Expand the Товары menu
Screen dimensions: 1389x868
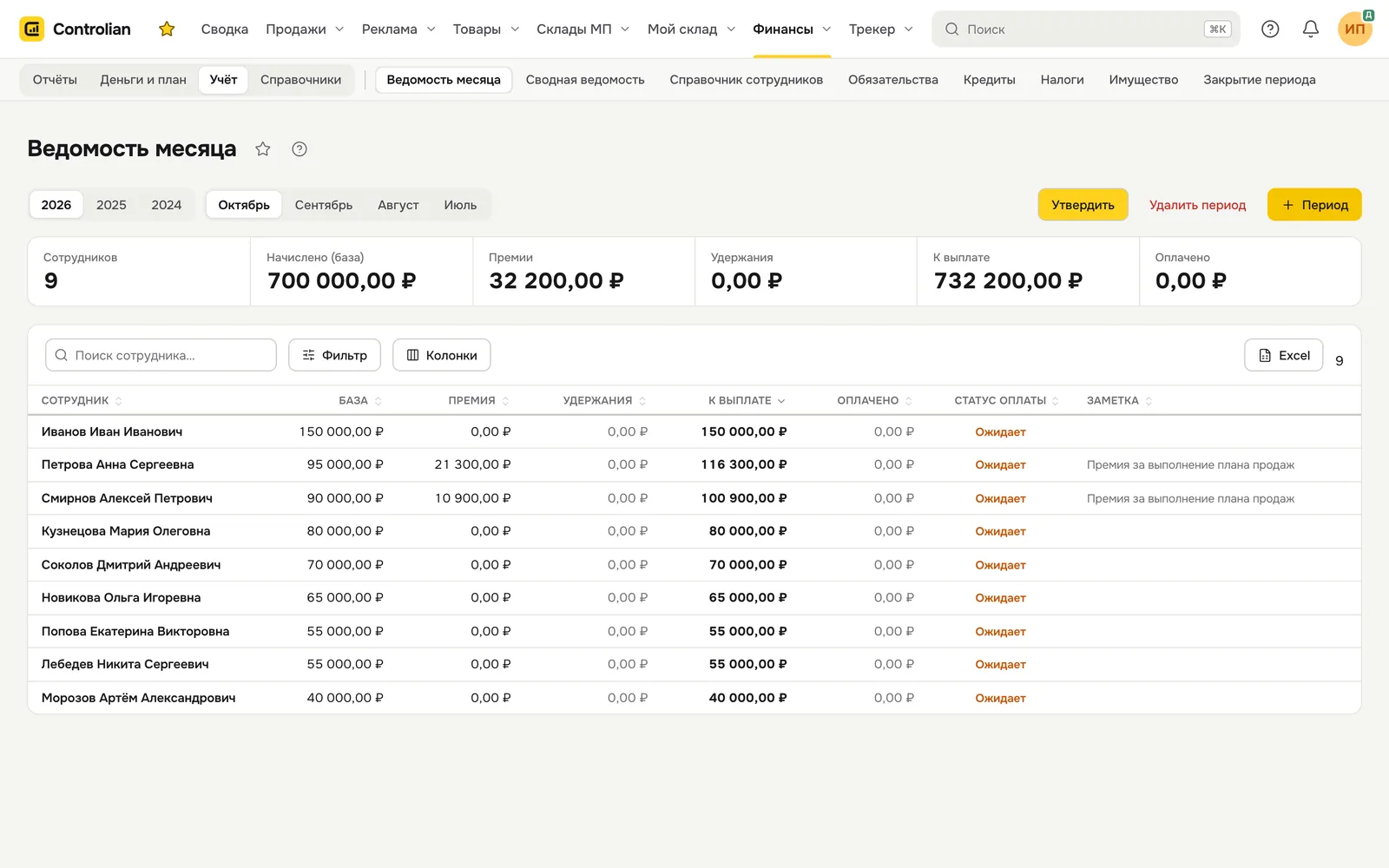(486, 29)
